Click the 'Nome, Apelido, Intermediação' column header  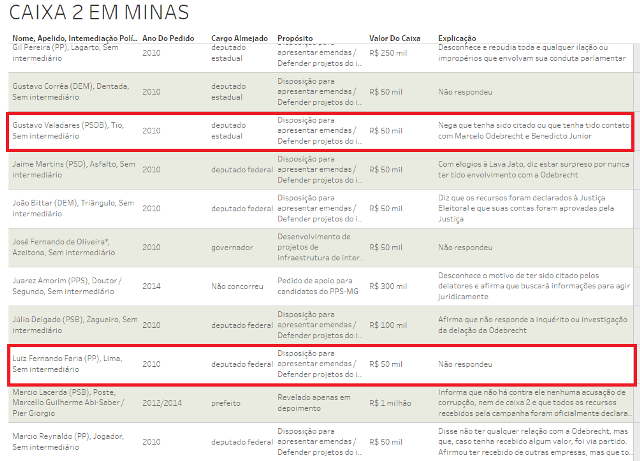(71, 38)
